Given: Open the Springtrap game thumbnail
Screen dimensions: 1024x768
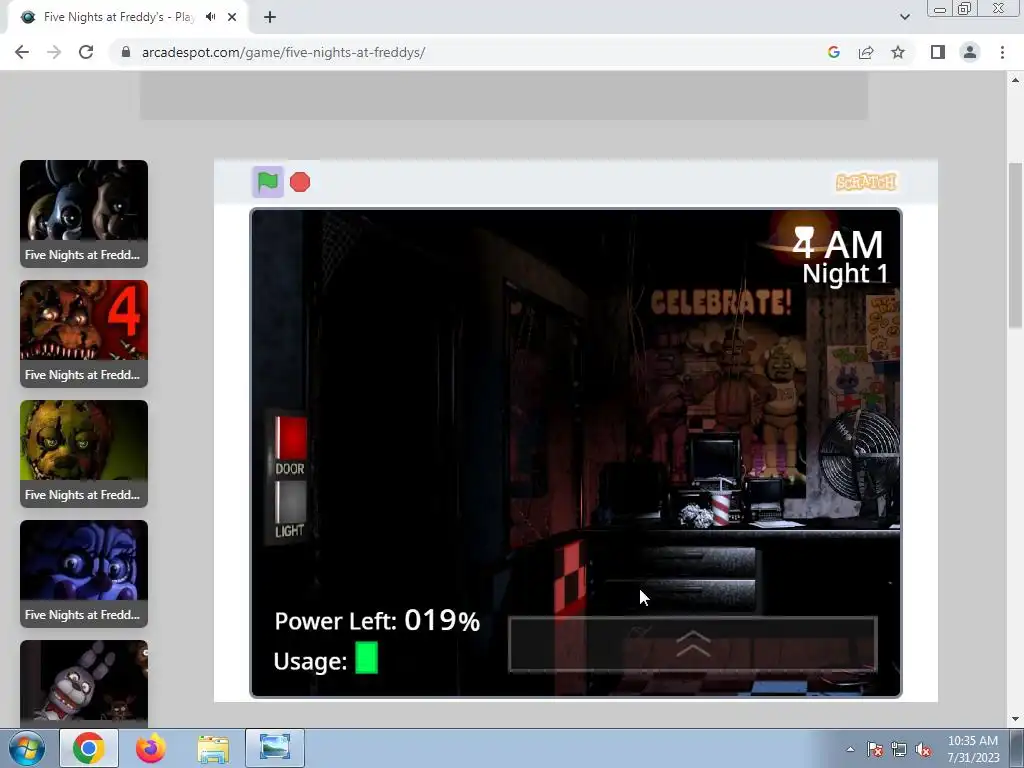Looking at the screenshot, I should 84,454.
